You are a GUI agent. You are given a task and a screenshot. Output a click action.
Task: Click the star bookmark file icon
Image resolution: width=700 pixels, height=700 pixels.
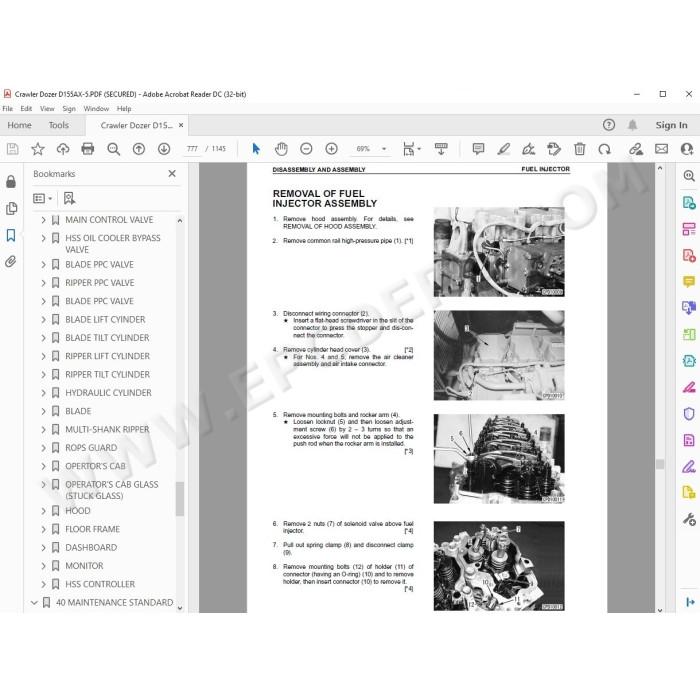click(38, 149)
